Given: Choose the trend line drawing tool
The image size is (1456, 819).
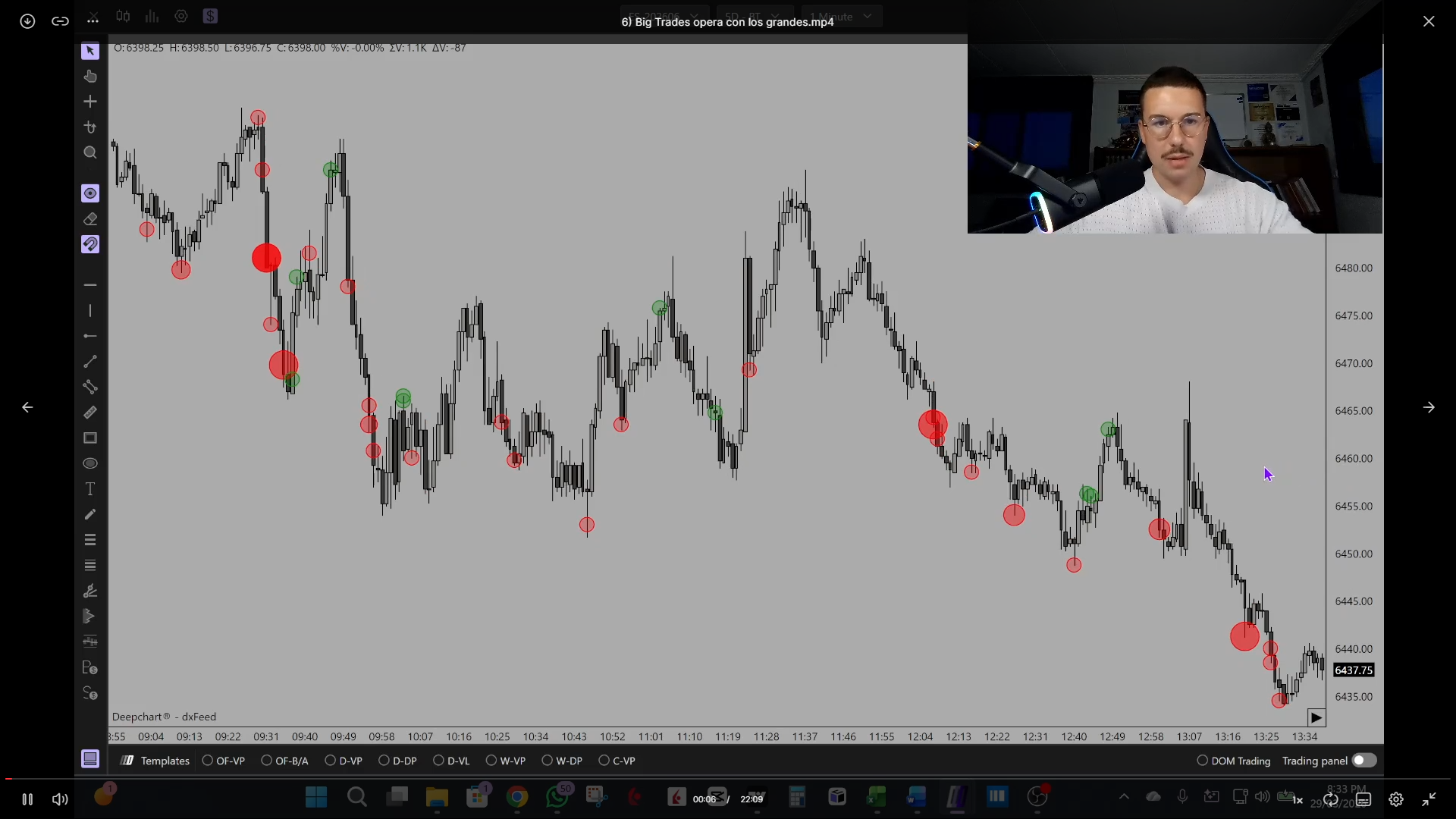Looking at the screenshot, I should [90, 362].
